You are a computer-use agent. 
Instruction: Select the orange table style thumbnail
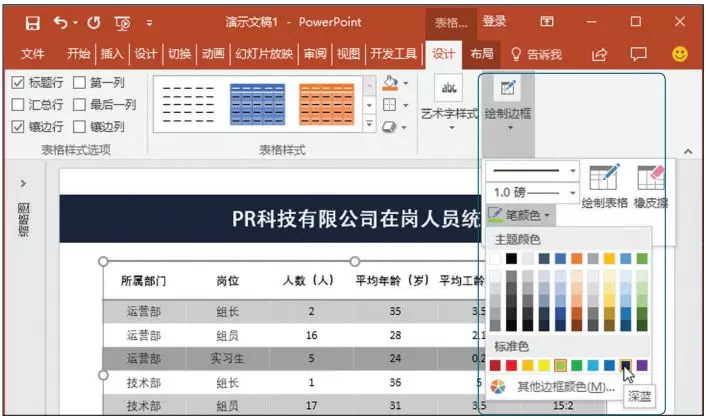point(326,104)
